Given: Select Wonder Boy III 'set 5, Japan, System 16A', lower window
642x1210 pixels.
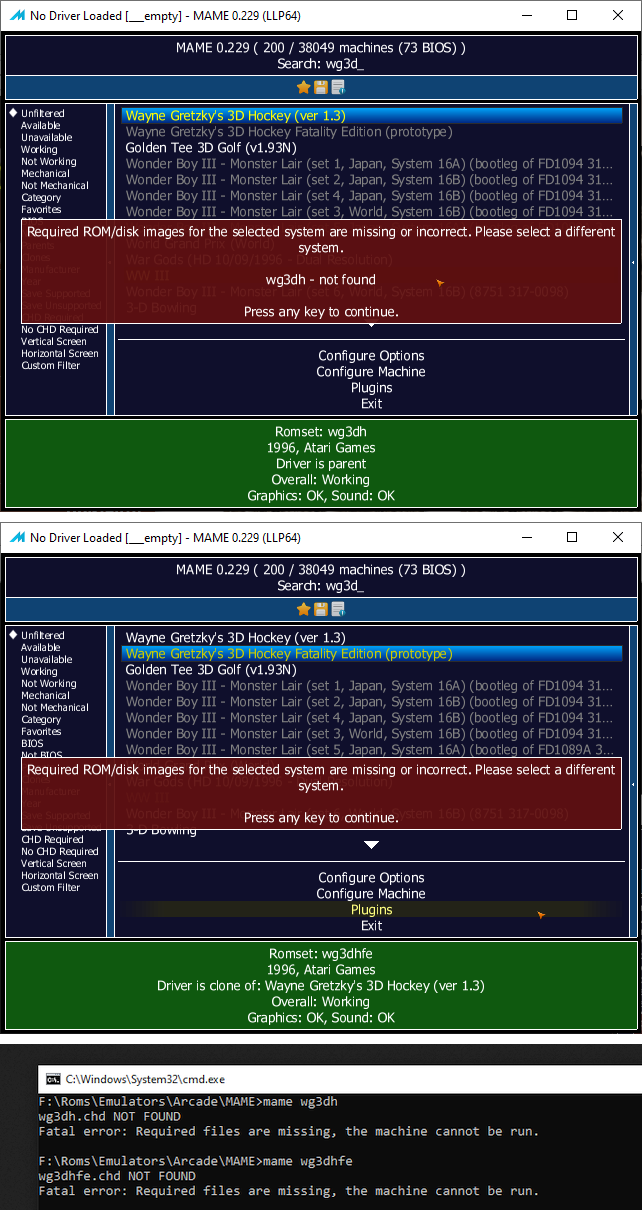Looking at the screenshot, I should click(371, 749).
